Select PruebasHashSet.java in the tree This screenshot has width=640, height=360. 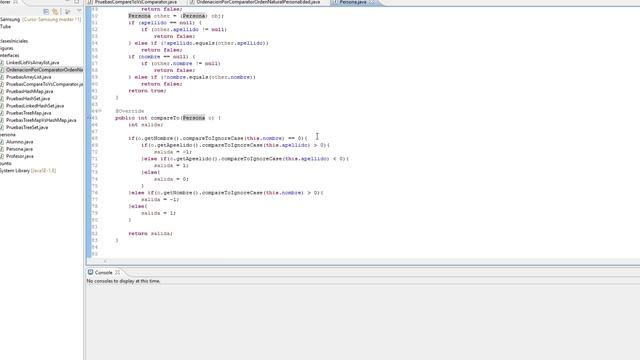pos(28,98)
